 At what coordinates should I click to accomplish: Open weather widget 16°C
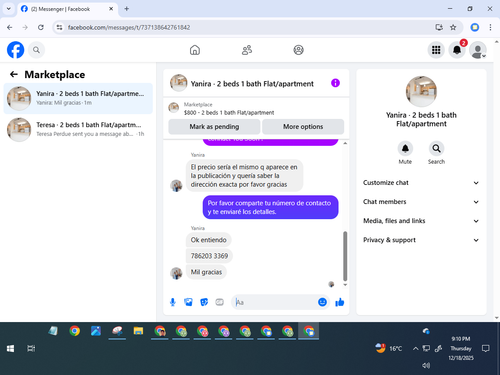(x=389, y=348)
